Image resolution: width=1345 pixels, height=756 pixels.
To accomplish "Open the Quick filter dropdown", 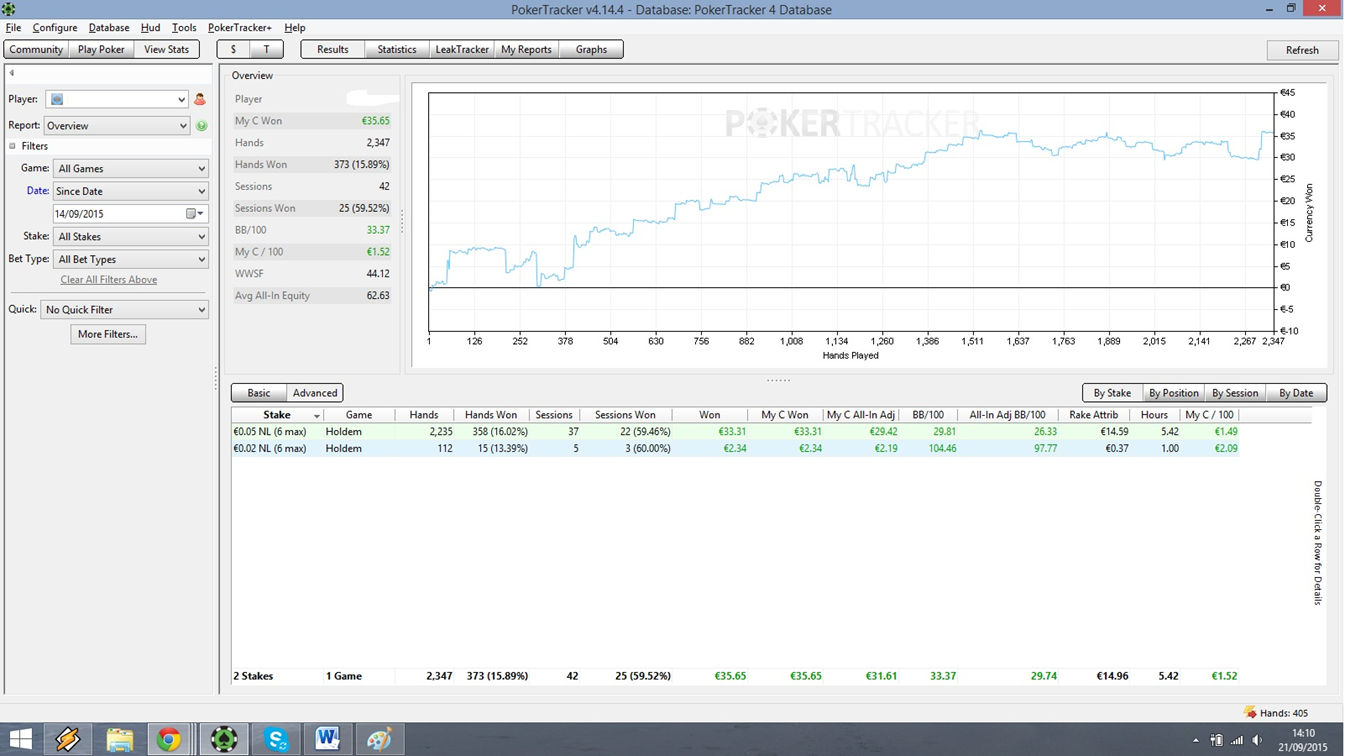I will pyautogui.click(x=124, y=310).
